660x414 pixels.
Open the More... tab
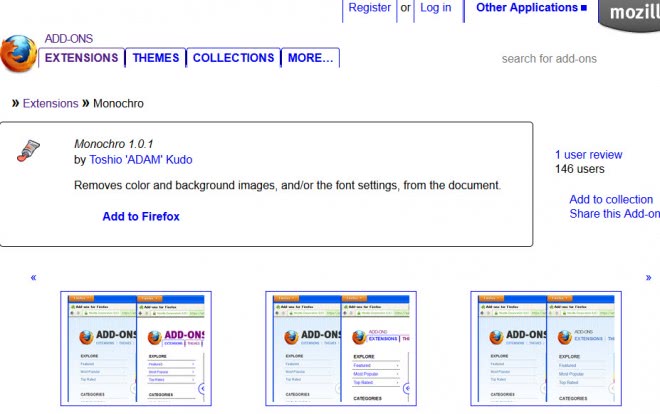[x=310, y=58]
